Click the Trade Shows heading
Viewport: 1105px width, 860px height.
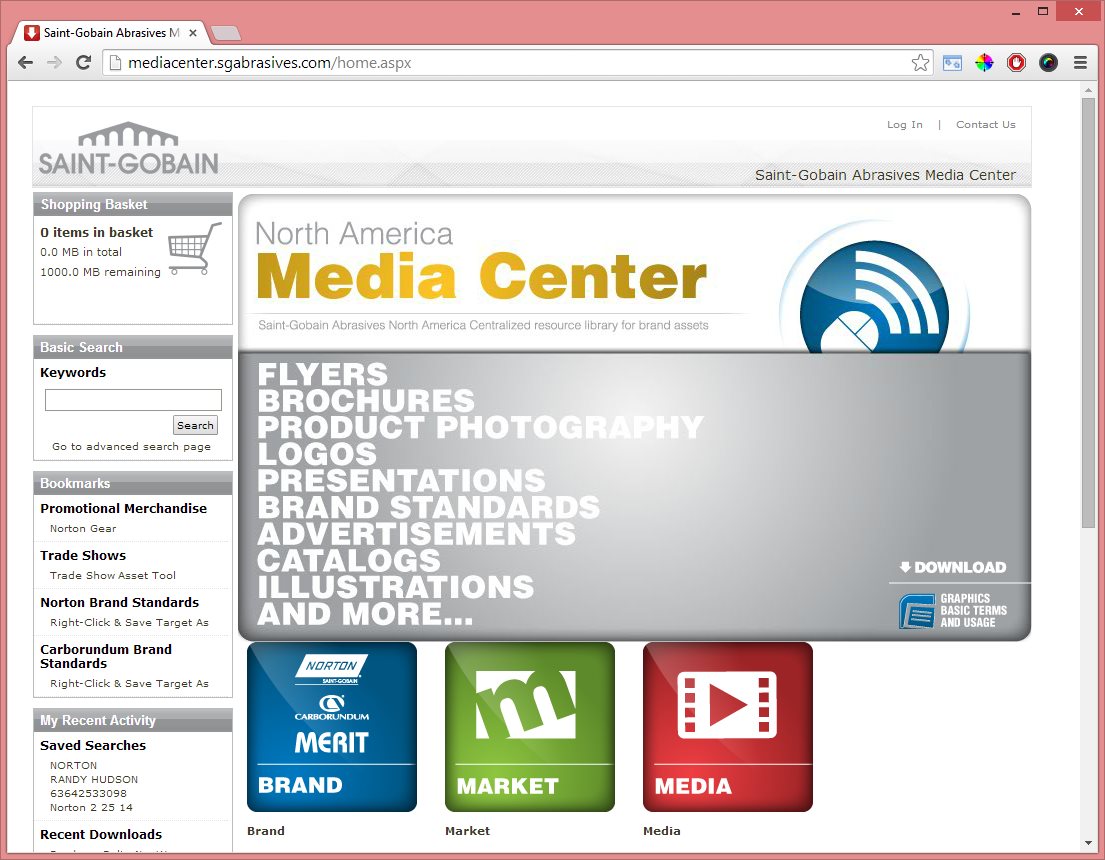pyautogui.click(x=83, y=555)
